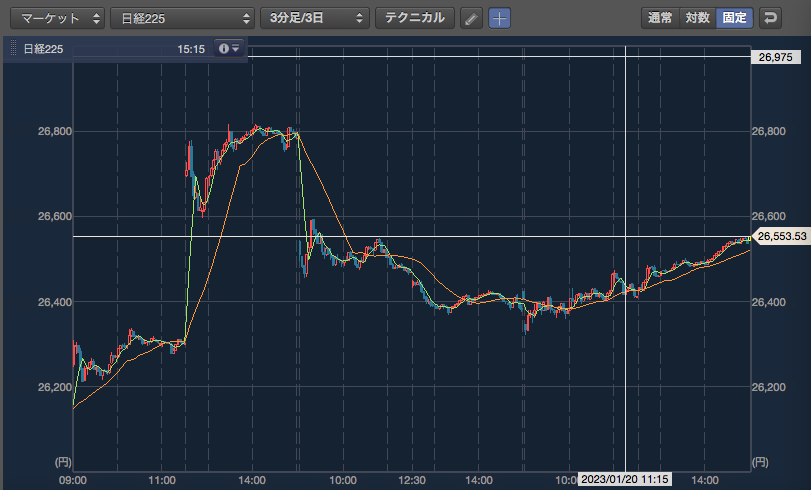Switch scale to 固定 mode
The width and height of the screenshot is (811, 490).
click(734, 18)
